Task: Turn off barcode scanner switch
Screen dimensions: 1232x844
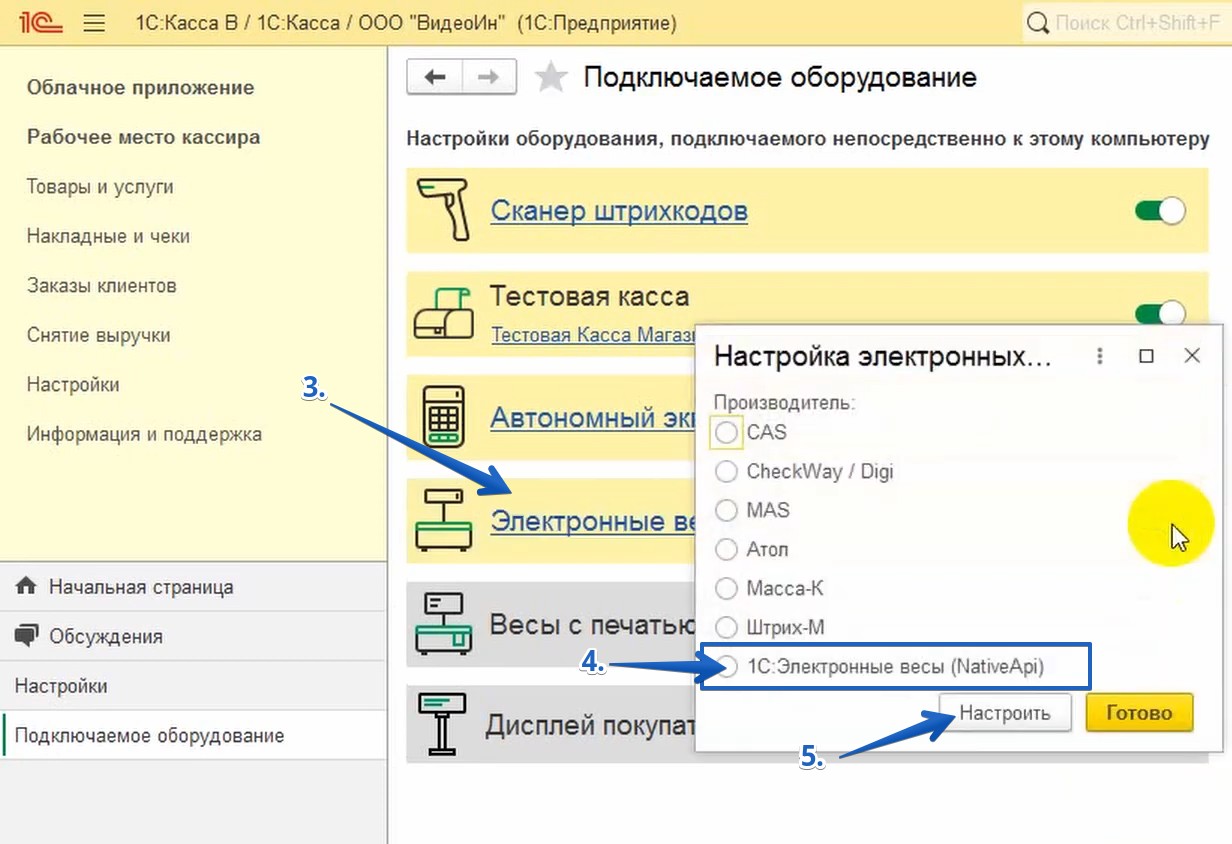Action: tap(1160, 211)
